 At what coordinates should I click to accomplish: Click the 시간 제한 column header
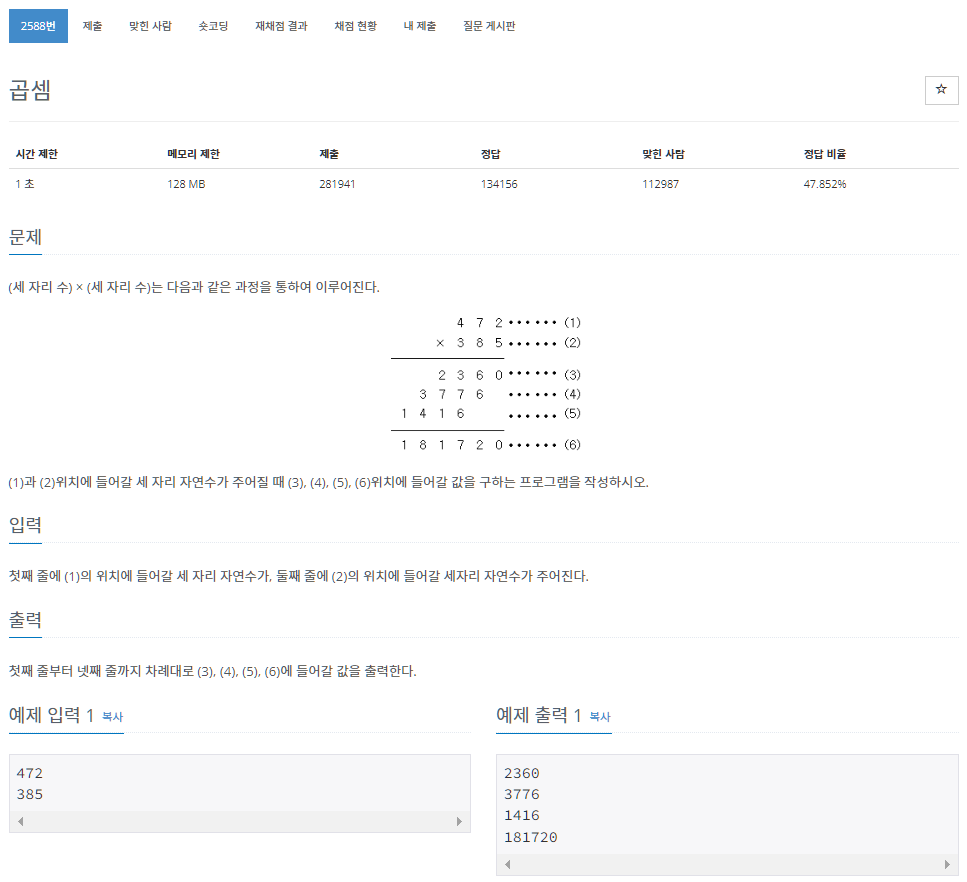tap(36, 154)
